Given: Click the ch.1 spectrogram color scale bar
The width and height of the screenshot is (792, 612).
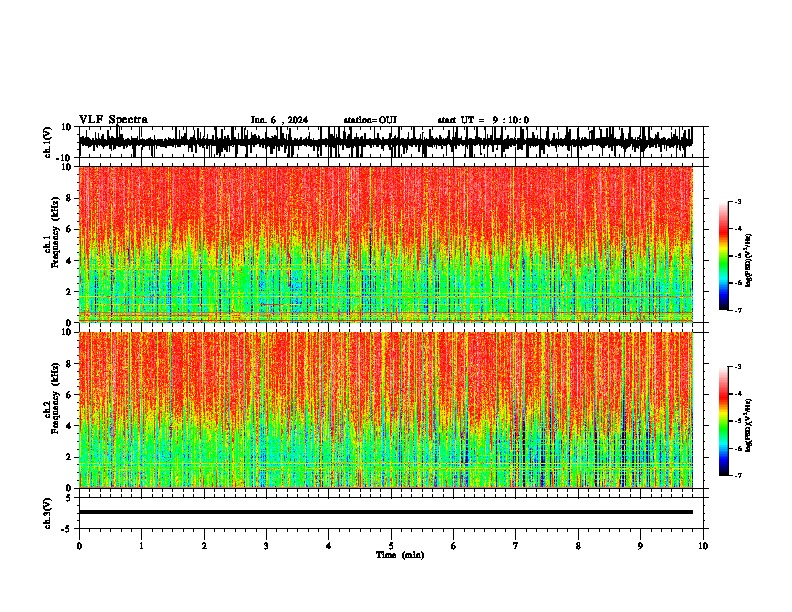Looking at the screenshot, I should (x=723, y=256).
